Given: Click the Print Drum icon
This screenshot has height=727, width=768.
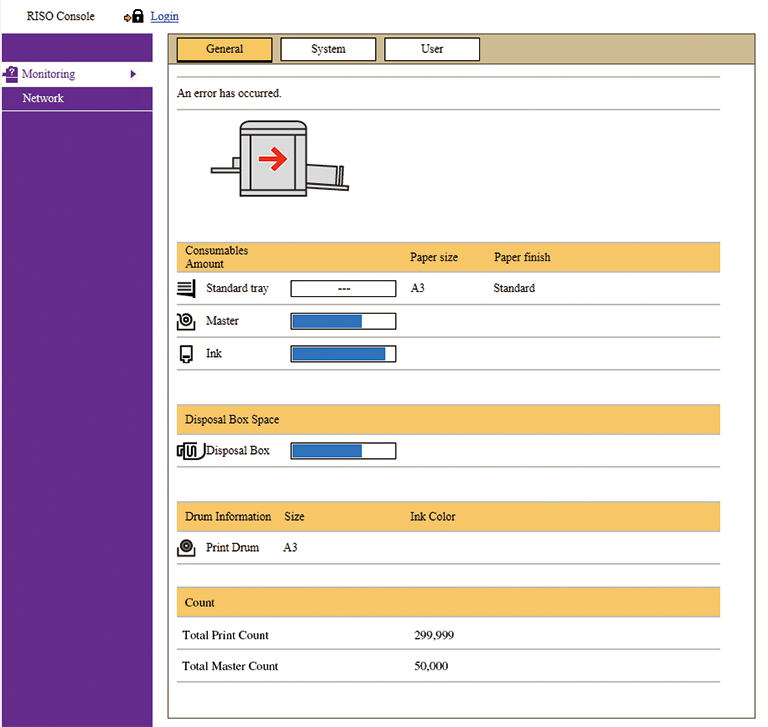Looking at the screenshot, I should coord(186,548).
